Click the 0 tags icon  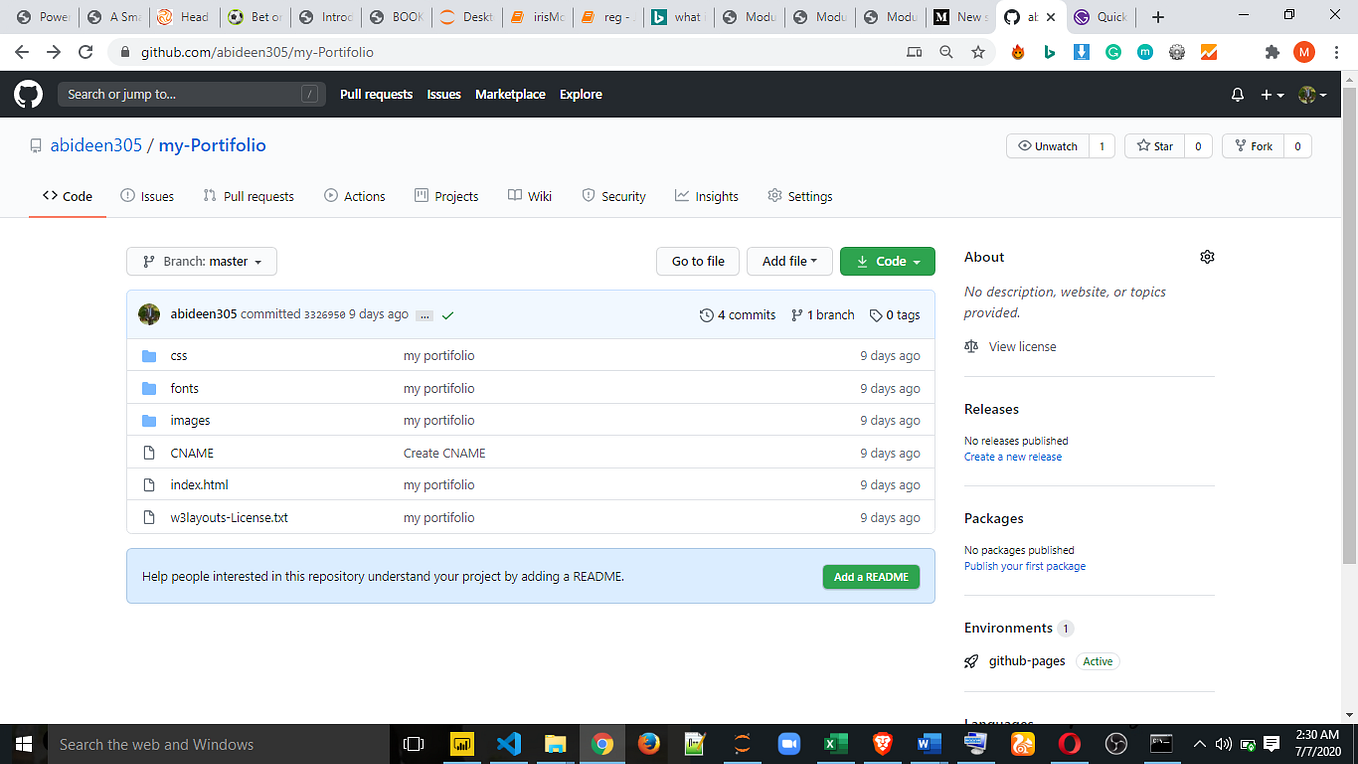click(877, 315)
